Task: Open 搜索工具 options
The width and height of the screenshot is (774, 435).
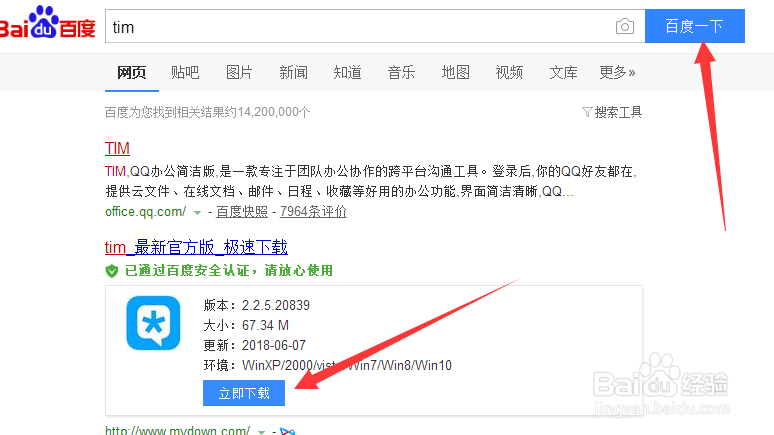Action: point(618,112)
